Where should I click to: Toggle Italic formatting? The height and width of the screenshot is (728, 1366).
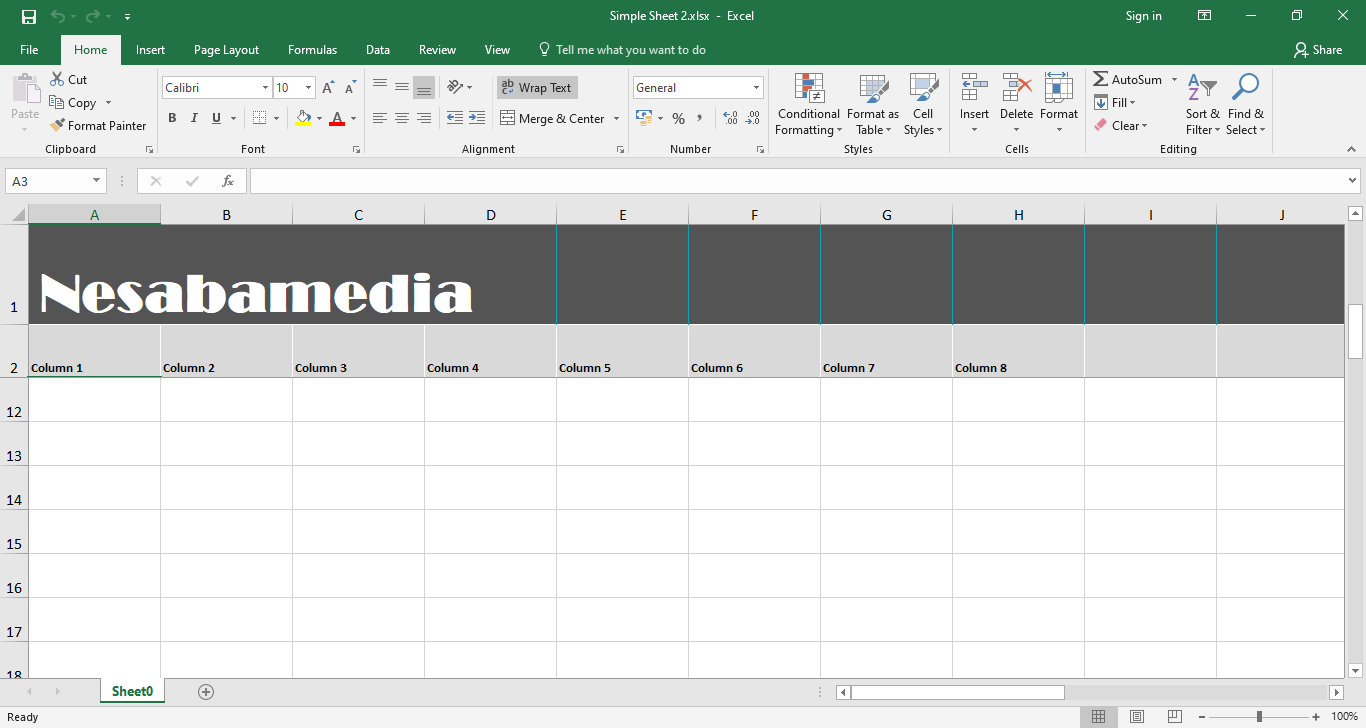pyautogui.click(x=194, y=118)
